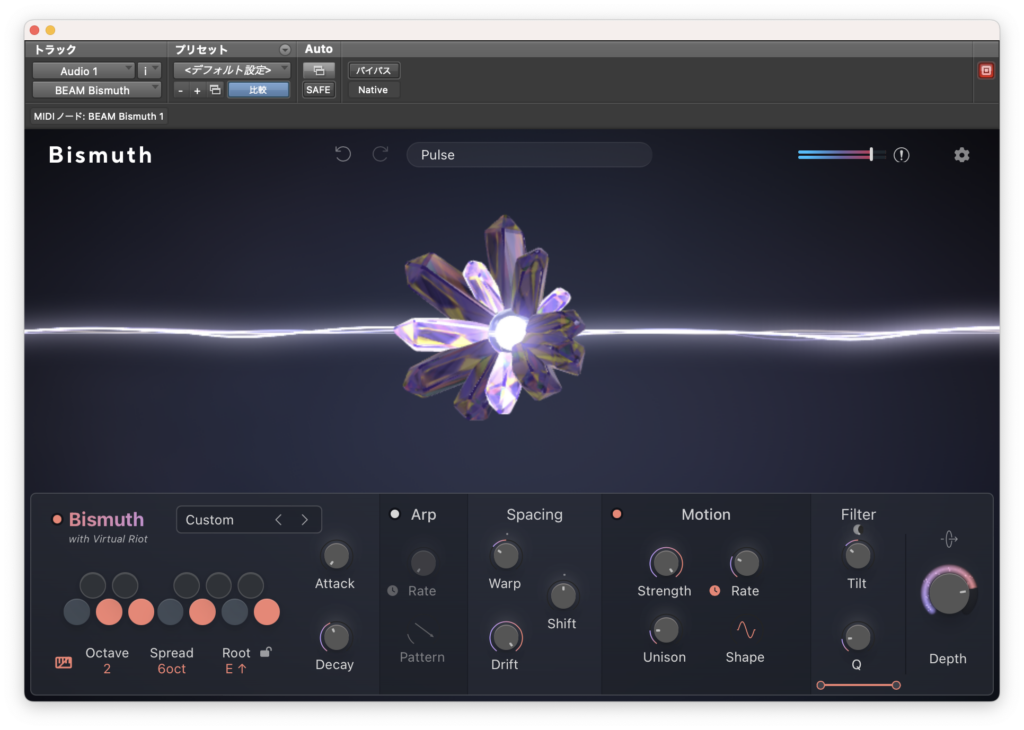Go to previous Custom chord preset
1024x730 pixels.
click(279, 520)
